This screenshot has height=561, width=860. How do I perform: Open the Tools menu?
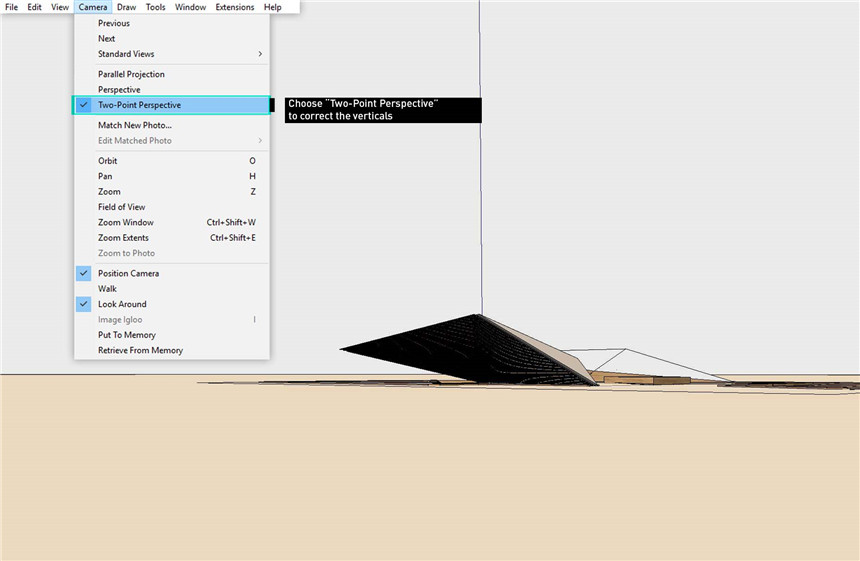155,7
